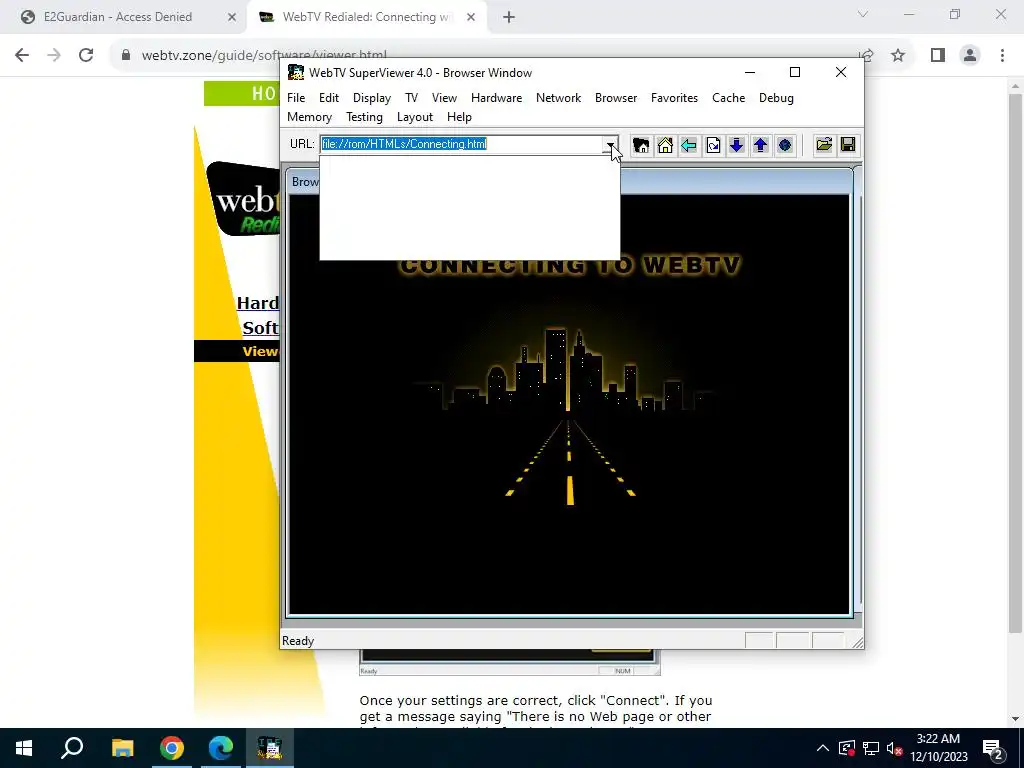Open the Display menu
The image size is (1024, 768).
[372, 98]
